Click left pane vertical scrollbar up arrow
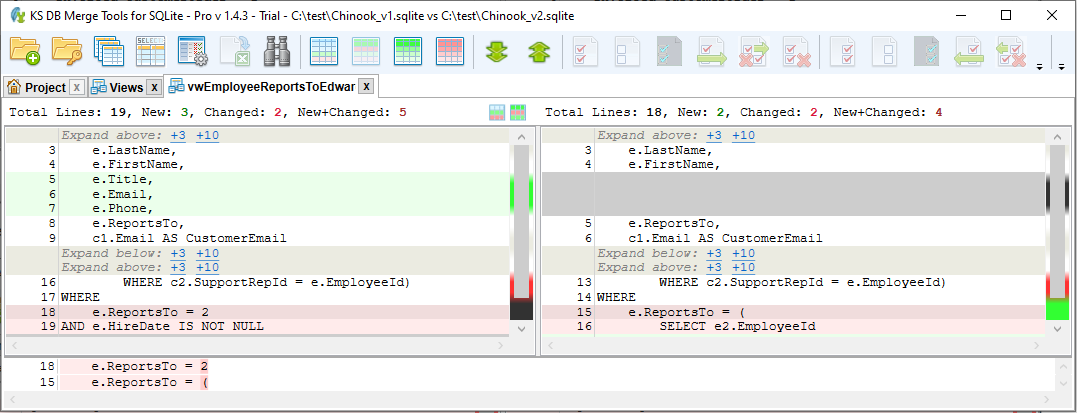 [x=521, y=135]
